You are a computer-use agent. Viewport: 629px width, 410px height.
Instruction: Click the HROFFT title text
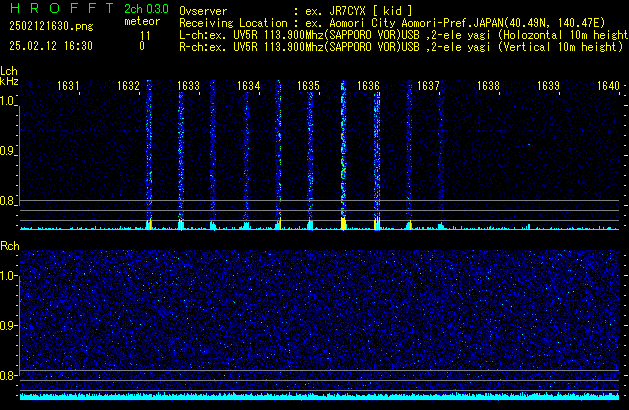(61, 8)
